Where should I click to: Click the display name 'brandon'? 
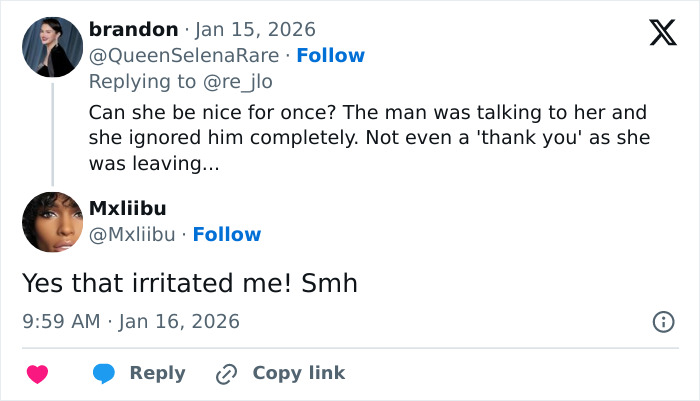133,29
